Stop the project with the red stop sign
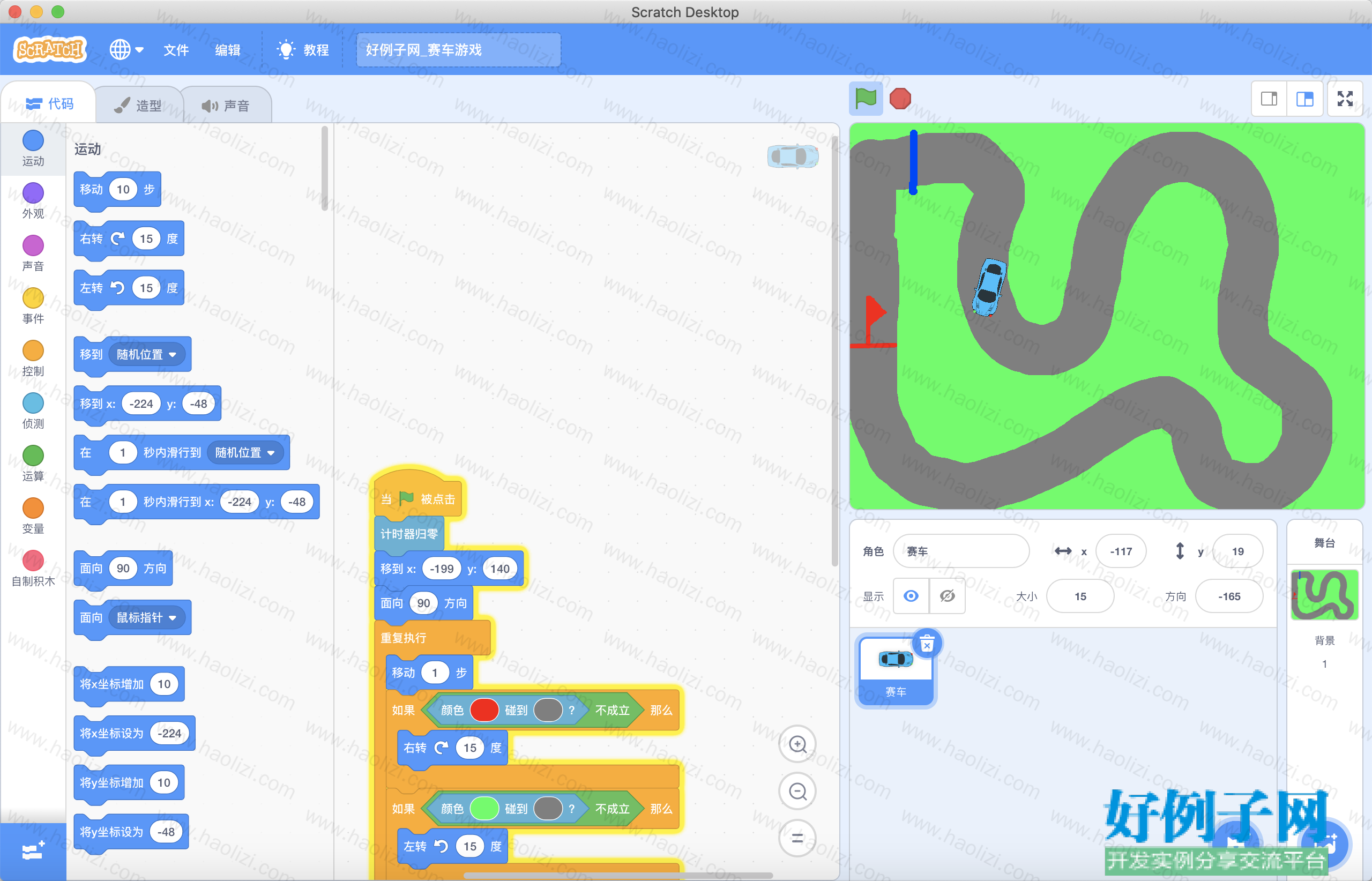1372x881 pixels. [x=900, y=99]
